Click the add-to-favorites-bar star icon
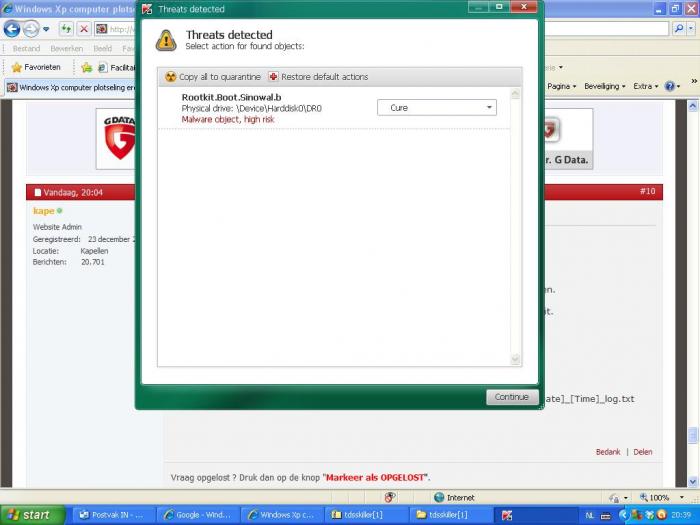Screen dimensions: 700x525 click(87, 67)
